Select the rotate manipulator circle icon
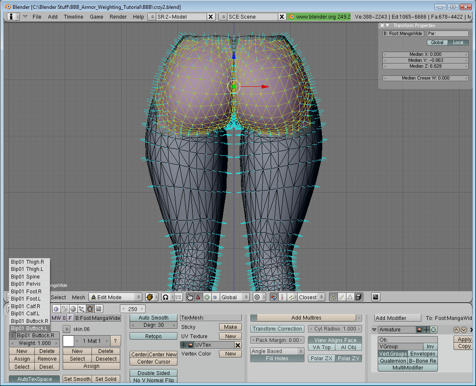This screenshot has width=476, height=386. point(207,297)
